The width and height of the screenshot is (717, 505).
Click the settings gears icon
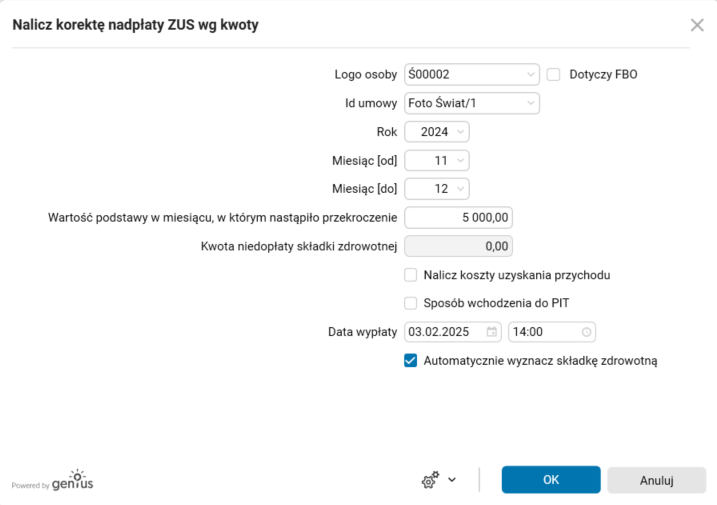(x=430, y=481)
